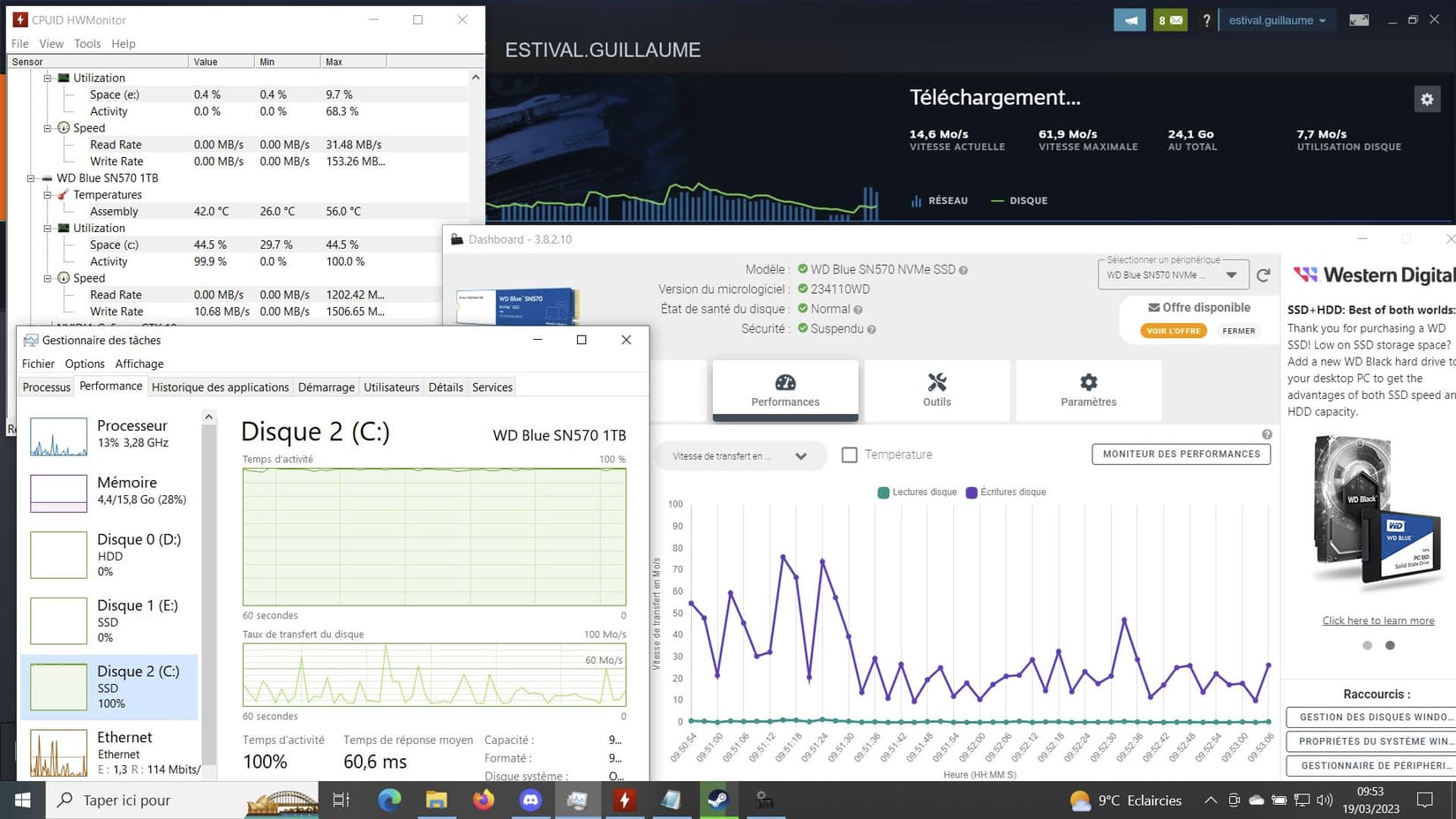Image resolution: width=1456 pixels, height=819 pixels.
Task: Click the help icon beside État Normal
Action: click(858, 310)
